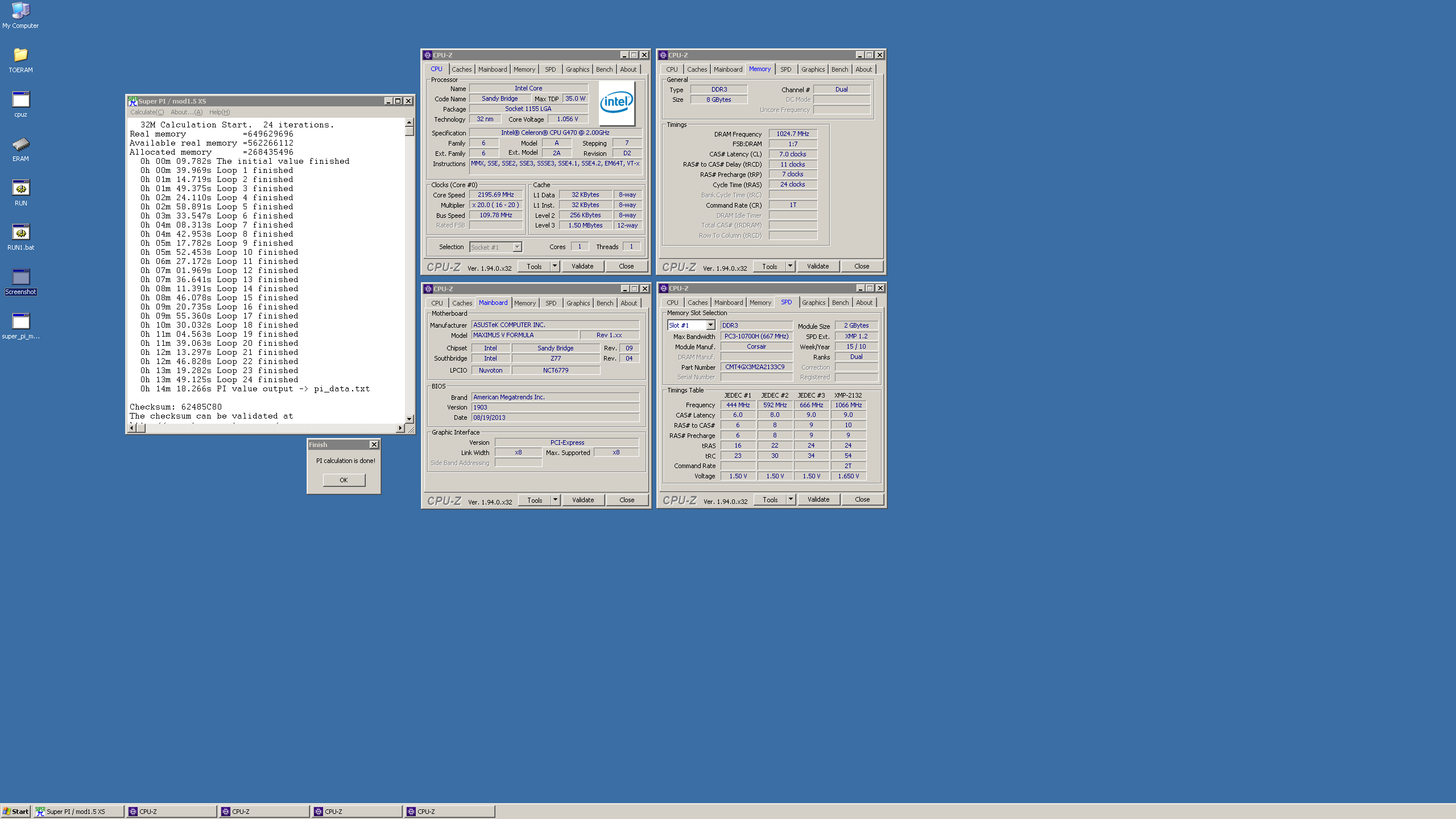Minimize the CPU-Z Mainboard tab window
1456x819 pixels.
(x=624, y=289)
